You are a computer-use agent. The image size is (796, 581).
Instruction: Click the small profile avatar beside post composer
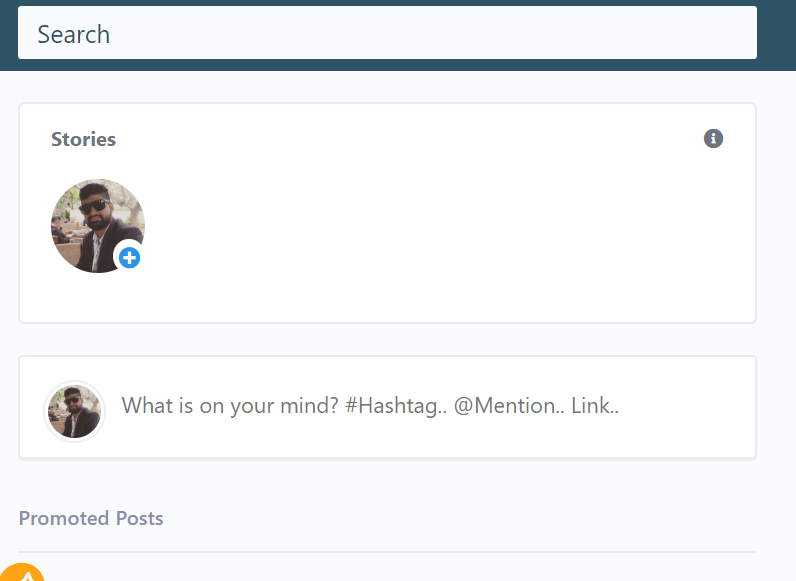(75, 410)
